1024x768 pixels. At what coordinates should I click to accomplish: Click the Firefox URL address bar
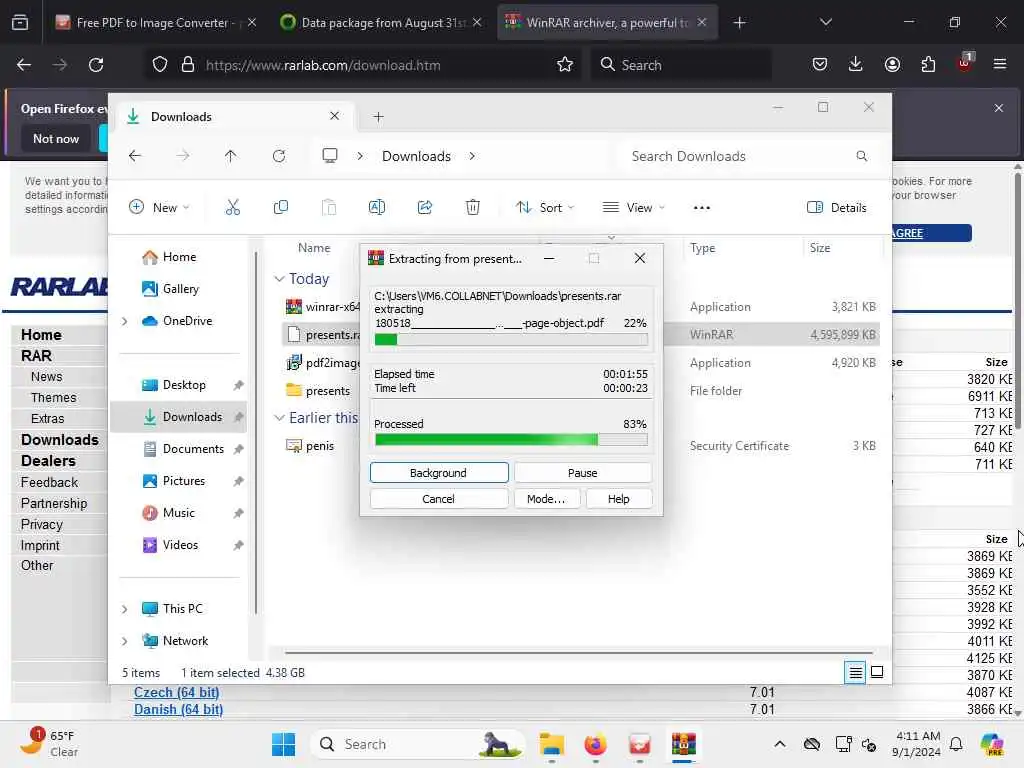(362, 65)
